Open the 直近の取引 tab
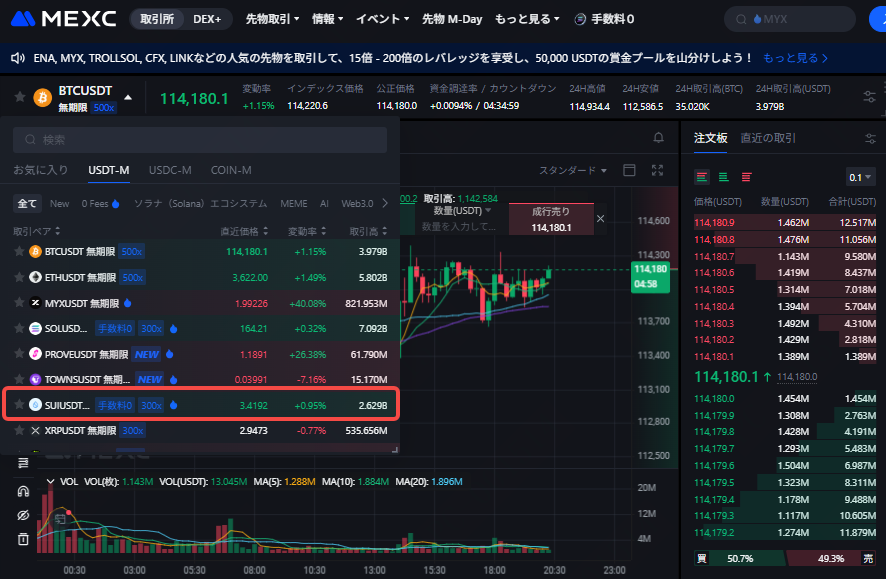 point(768,138)
